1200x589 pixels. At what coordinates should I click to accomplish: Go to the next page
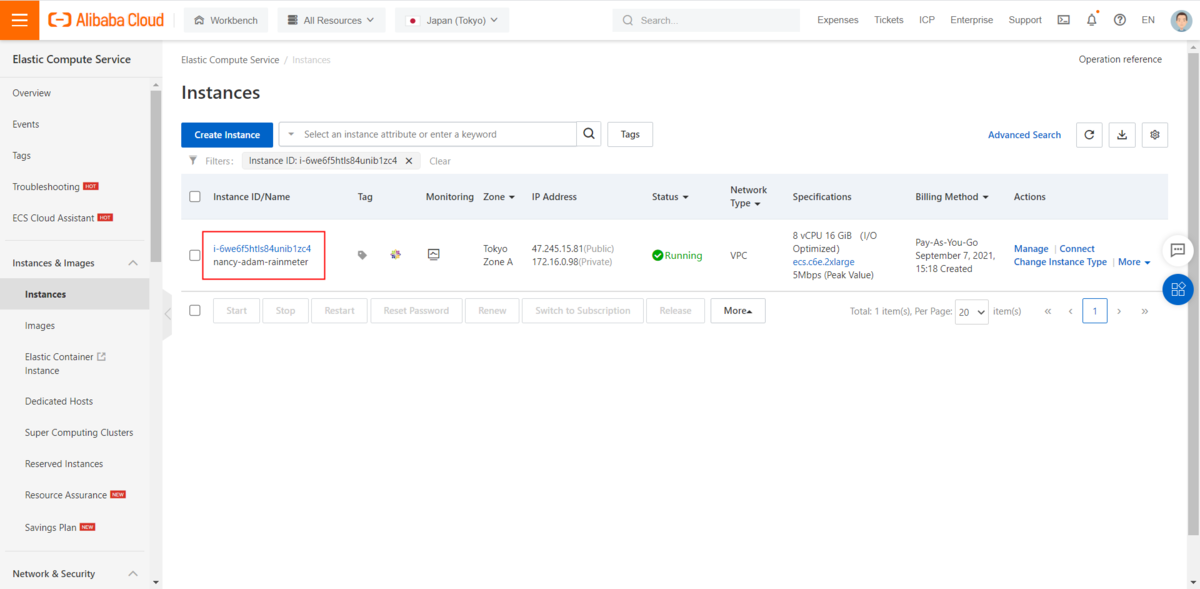1119,311
